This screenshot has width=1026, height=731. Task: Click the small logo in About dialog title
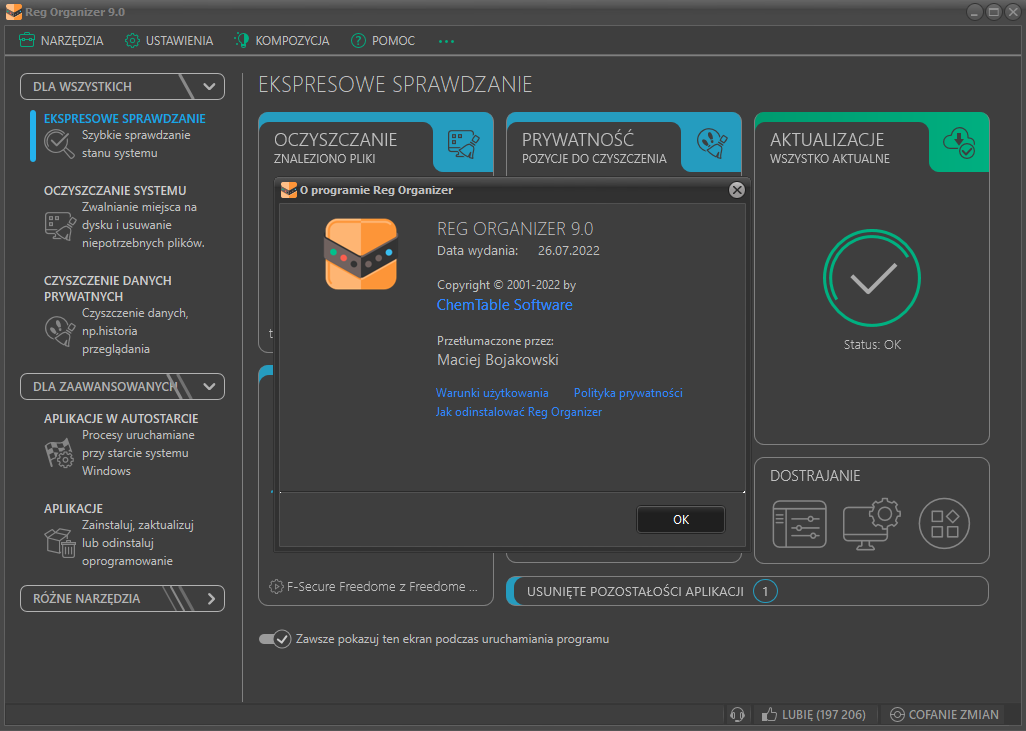pyautogui.click(x=289, y=190)
